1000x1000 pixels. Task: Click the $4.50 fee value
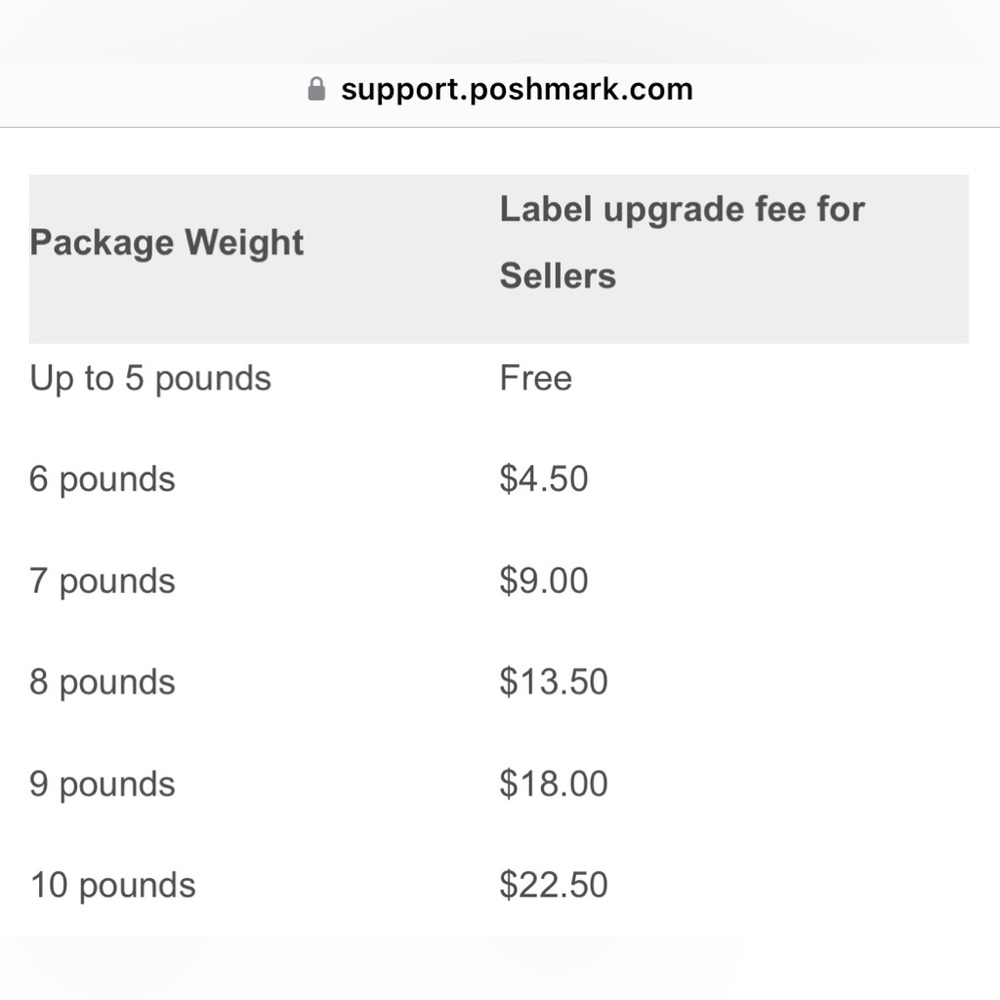(543, 478)
